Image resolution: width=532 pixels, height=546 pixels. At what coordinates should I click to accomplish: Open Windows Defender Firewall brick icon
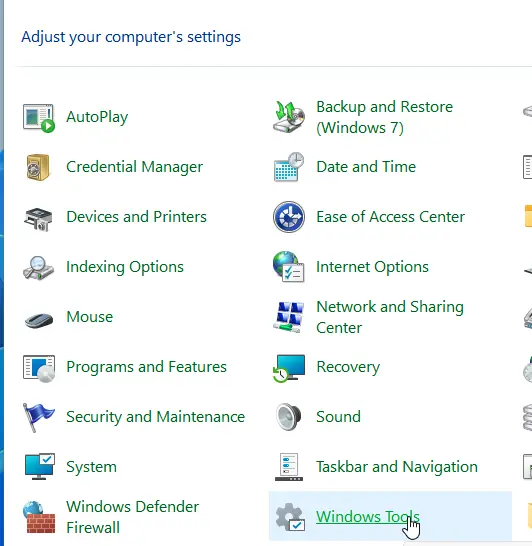39,517
